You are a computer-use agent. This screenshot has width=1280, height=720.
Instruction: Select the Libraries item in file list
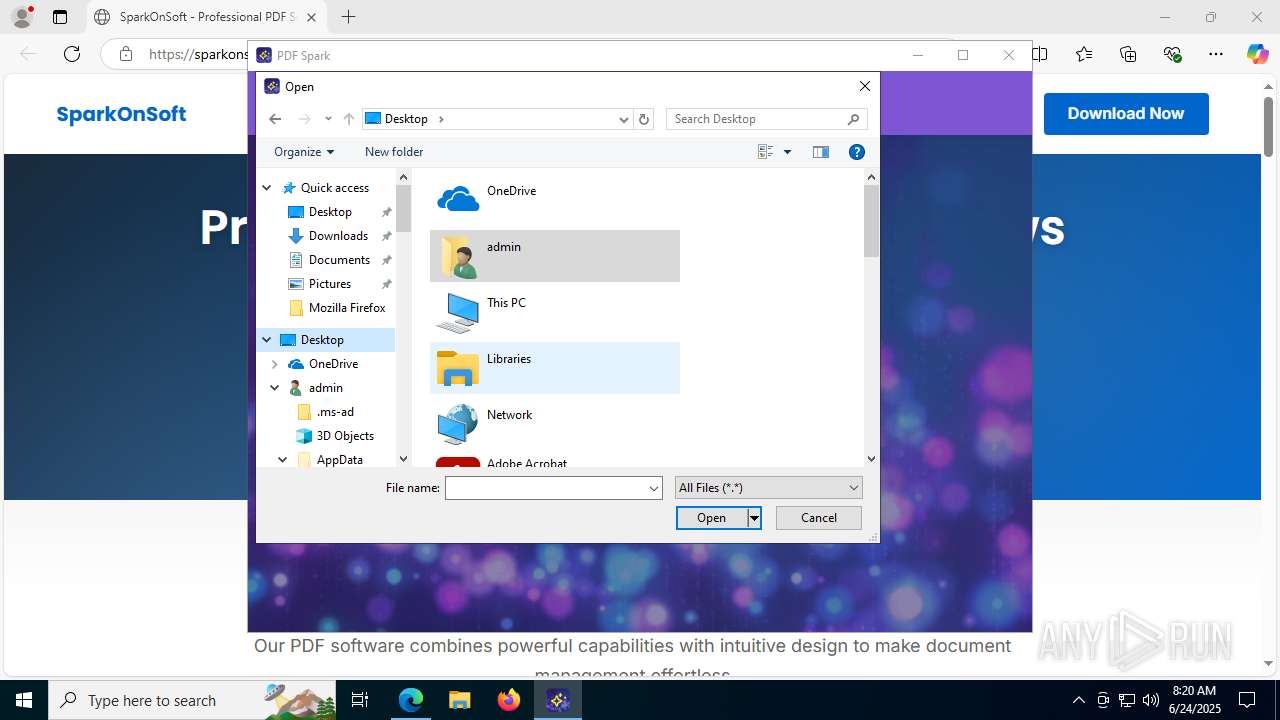coord(555,368)
